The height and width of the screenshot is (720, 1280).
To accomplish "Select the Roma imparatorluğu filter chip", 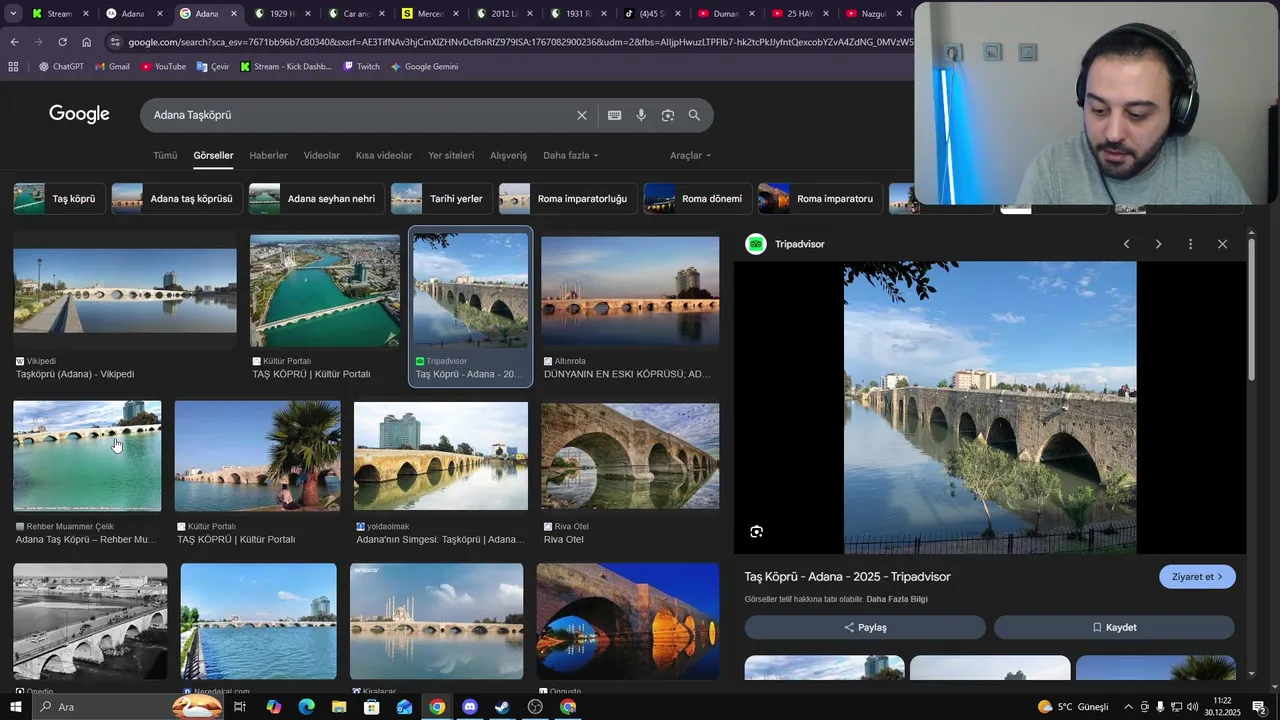I will (x=567, y=199).
